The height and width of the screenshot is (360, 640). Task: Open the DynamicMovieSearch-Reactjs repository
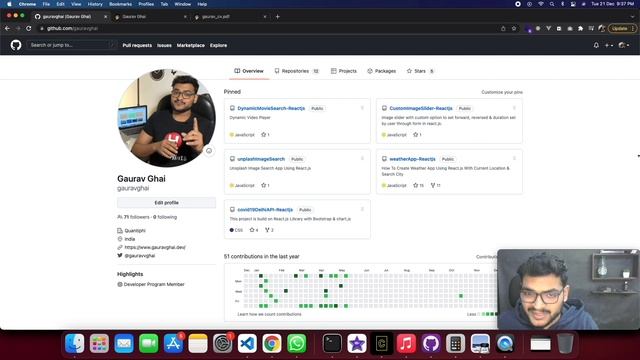(x=271, y=108)
